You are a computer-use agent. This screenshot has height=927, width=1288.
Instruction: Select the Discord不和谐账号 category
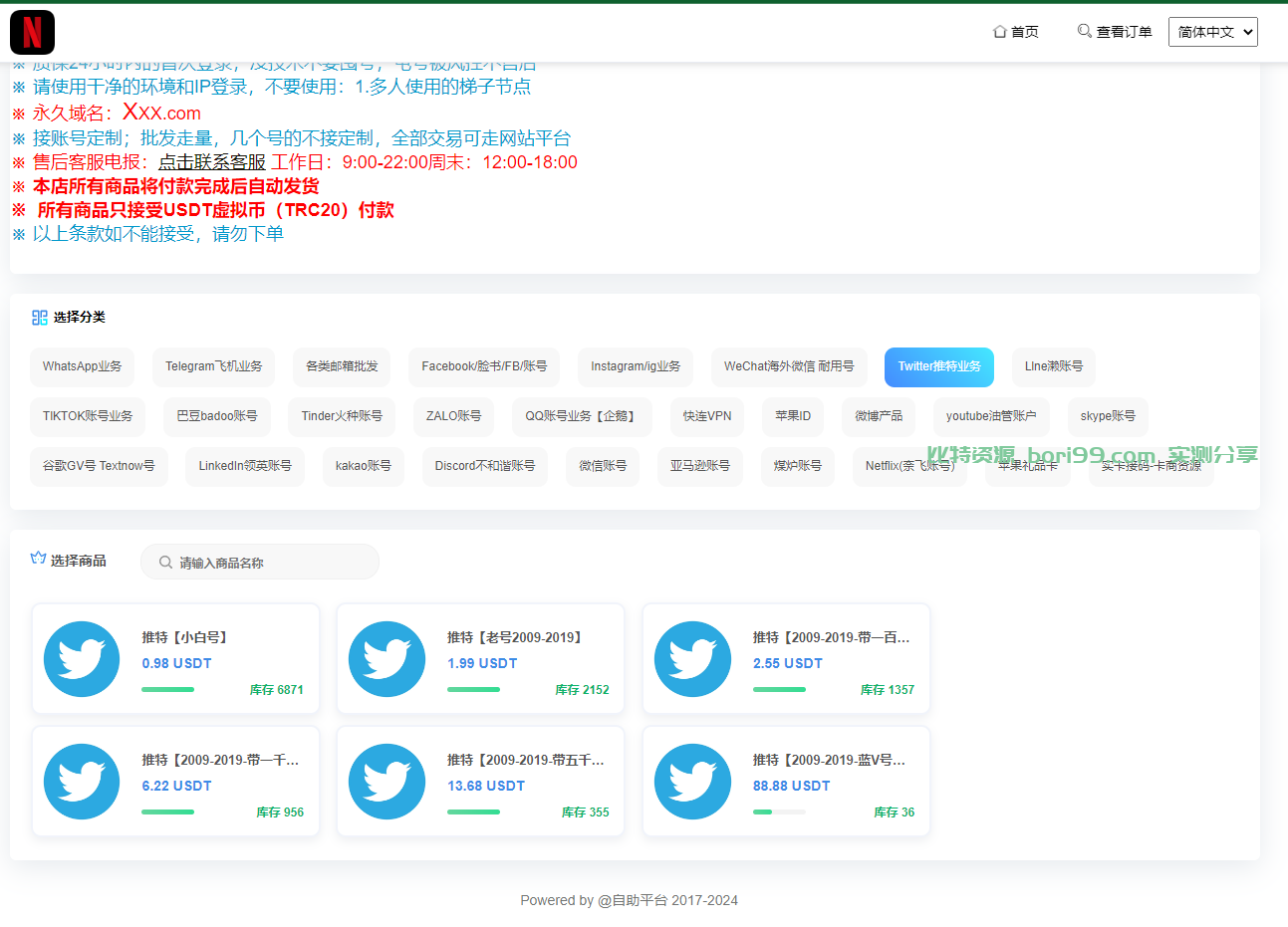(x=485, y=466)
